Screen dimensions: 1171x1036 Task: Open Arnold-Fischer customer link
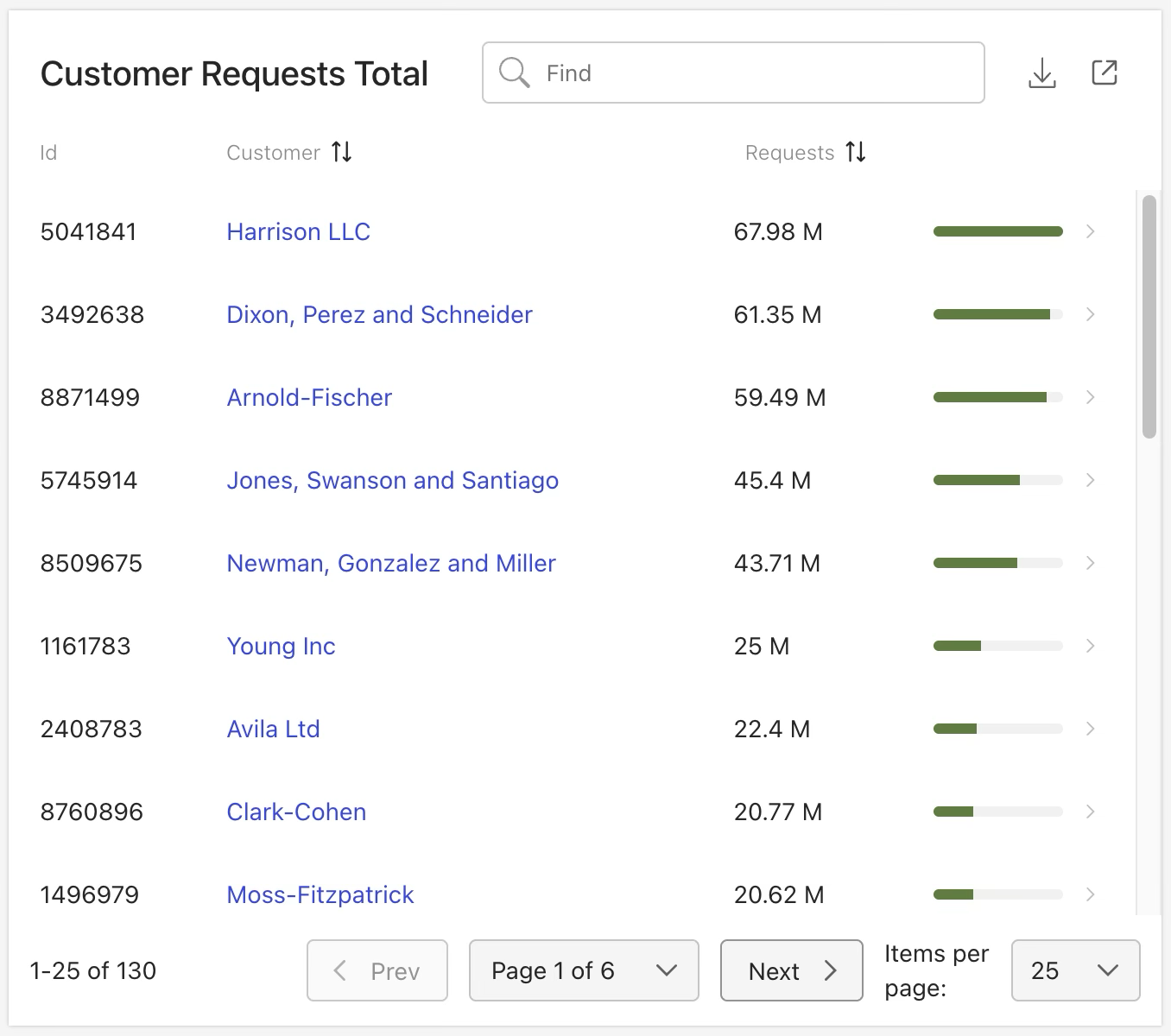(309, 397)
